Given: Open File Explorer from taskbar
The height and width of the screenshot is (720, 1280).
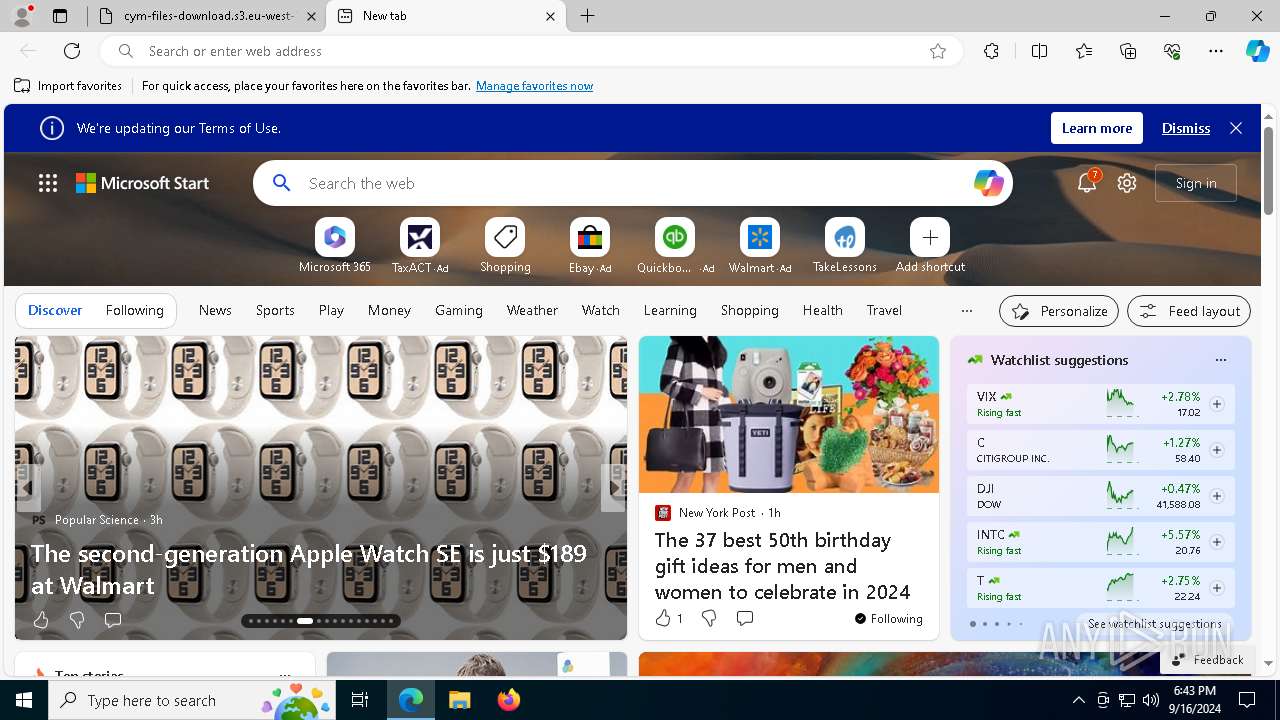Looking at the screenshot, I should pyautogui.click(x=459, y=700).
